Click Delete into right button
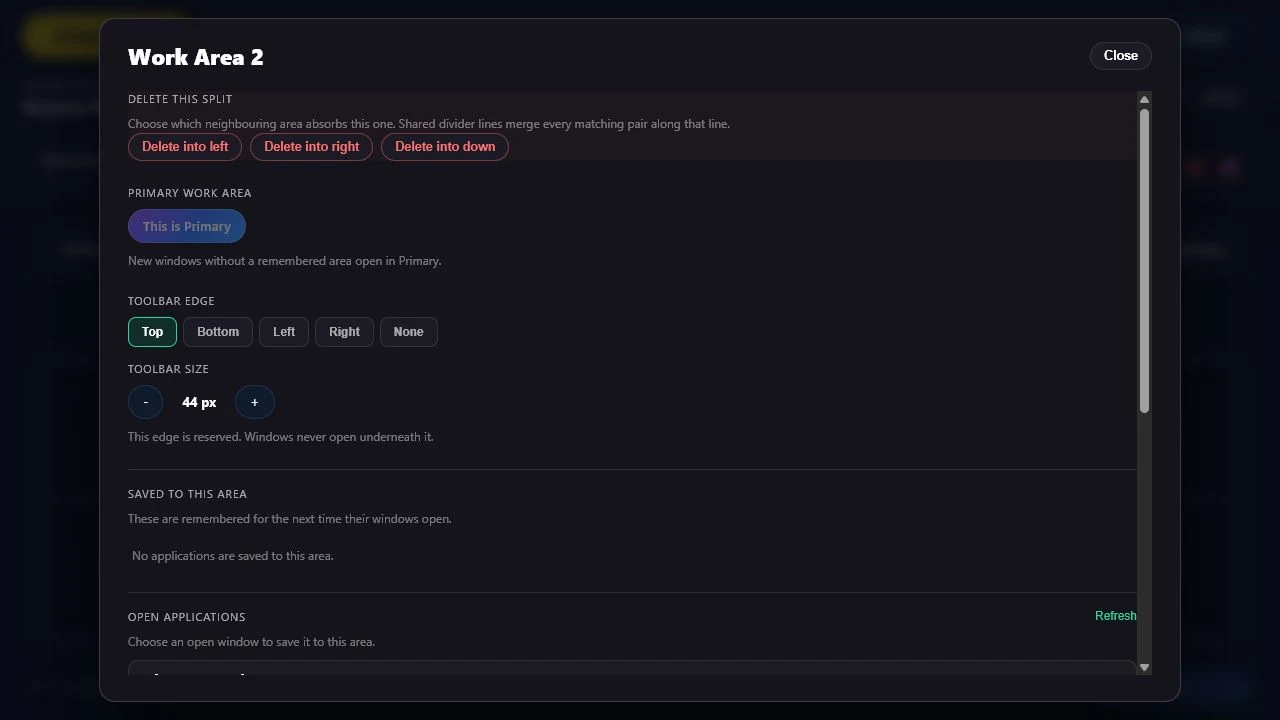 point(311,147)
